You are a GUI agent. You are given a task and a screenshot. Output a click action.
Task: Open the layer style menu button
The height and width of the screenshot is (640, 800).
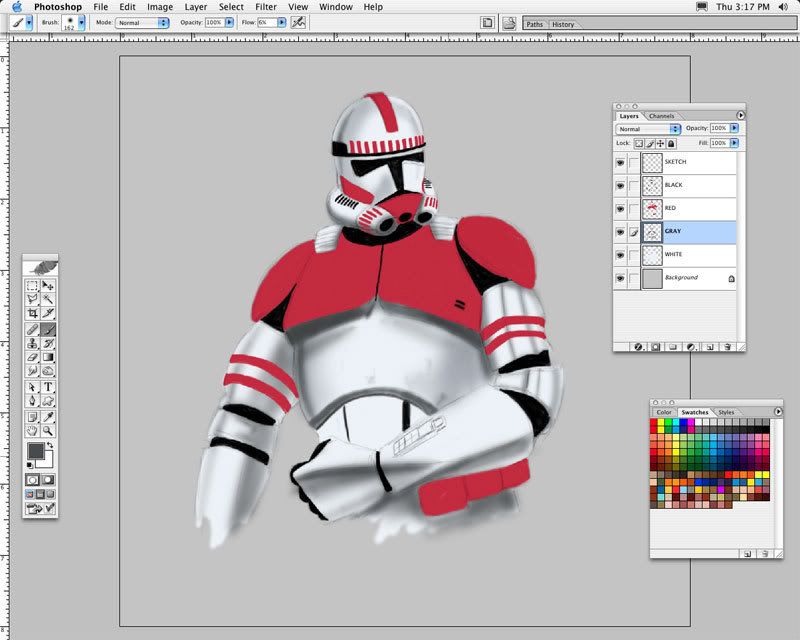coord(638,347)
